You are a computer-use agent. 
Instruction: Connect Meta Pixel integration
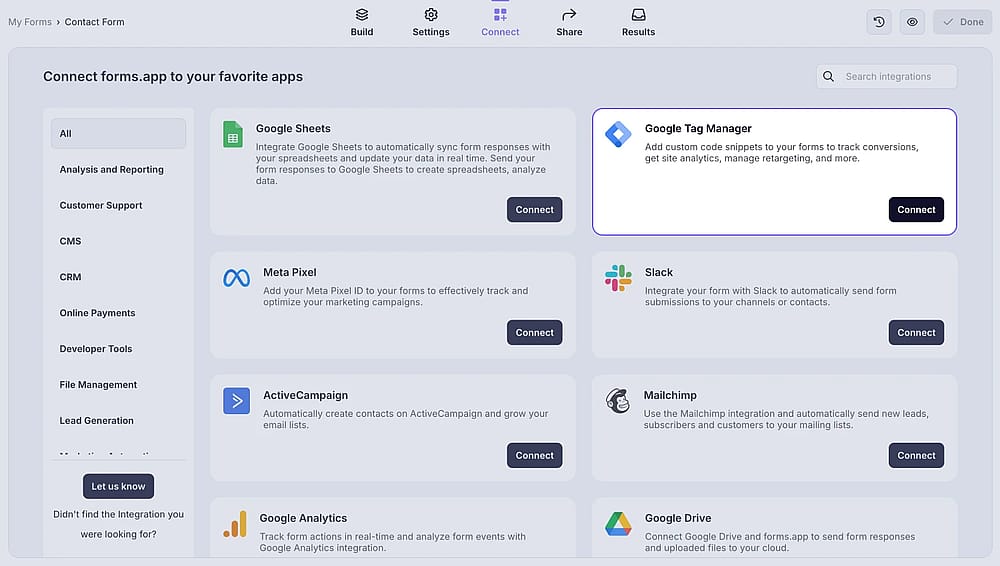pyautogui.click(x=534, y=332)
